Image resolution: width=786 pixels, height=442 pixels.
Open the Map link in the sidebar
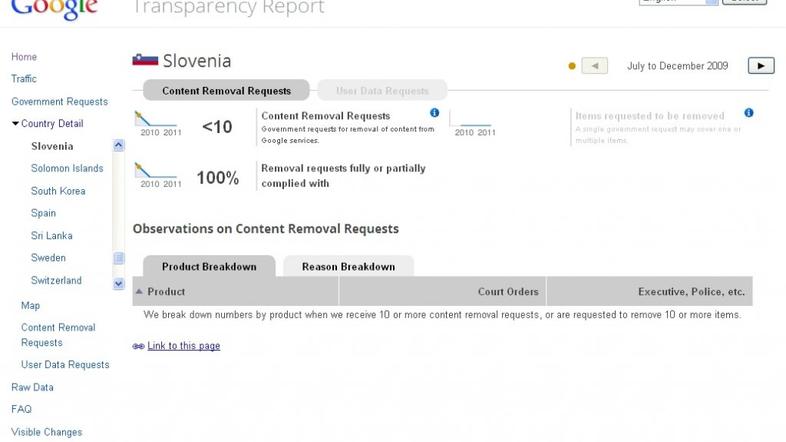coord(30,305)
